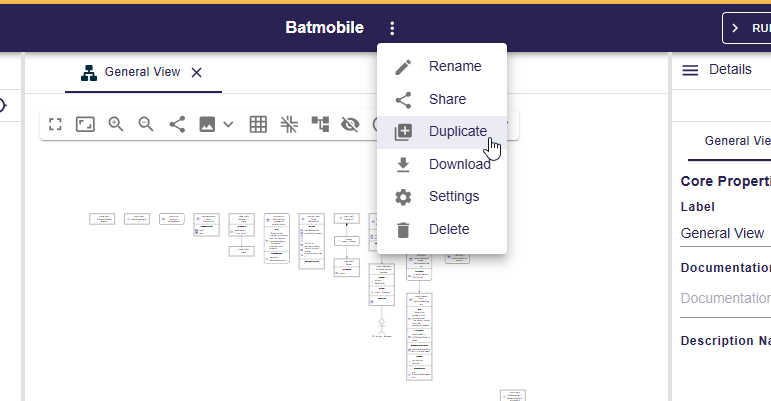Click the fullscreen icon in diagram toolbar
Image resolution: width=771 pixels, height=401 pixels.
56,124
